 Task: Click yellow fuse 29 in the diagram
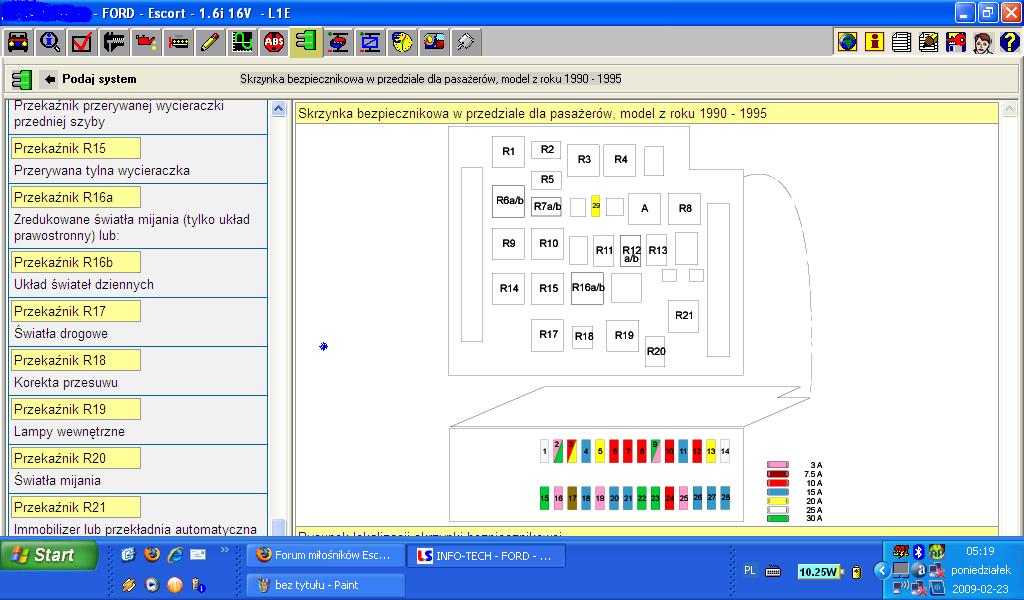click(596, 206)
